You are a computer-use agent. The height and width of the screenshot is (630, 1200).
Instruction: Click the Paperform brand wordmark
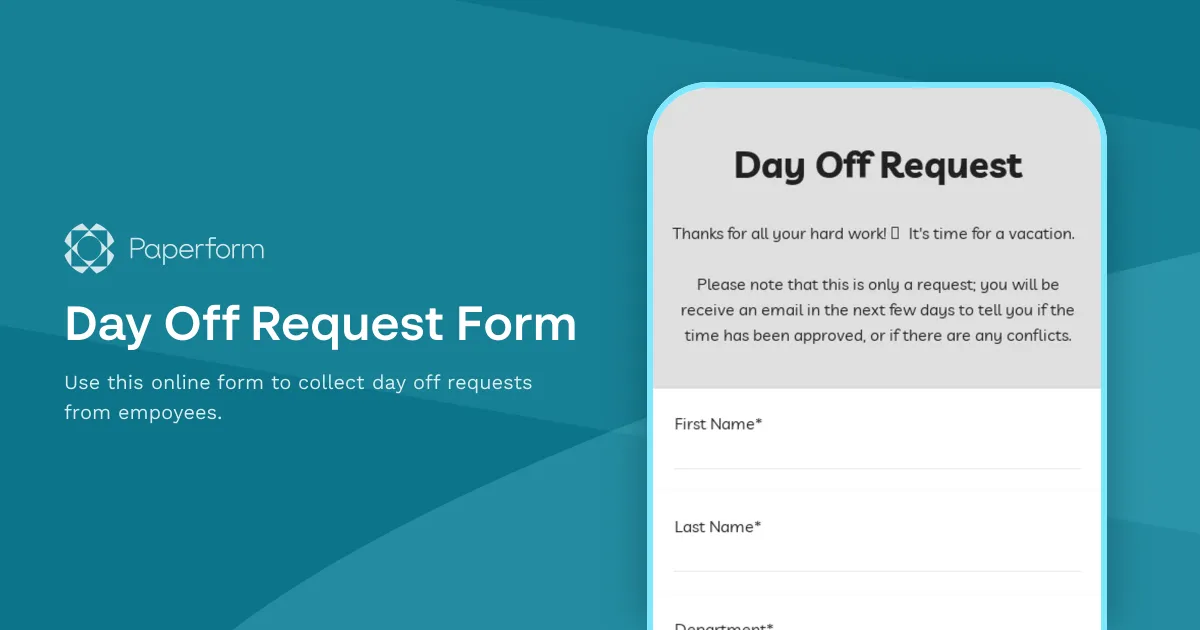coord(196,248)
